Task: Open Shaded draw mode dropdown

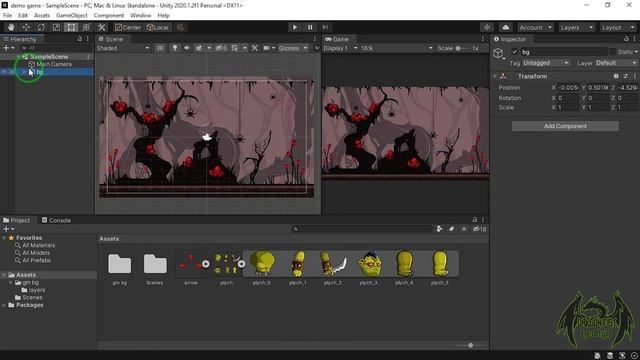Action: (x=123, y=48)
